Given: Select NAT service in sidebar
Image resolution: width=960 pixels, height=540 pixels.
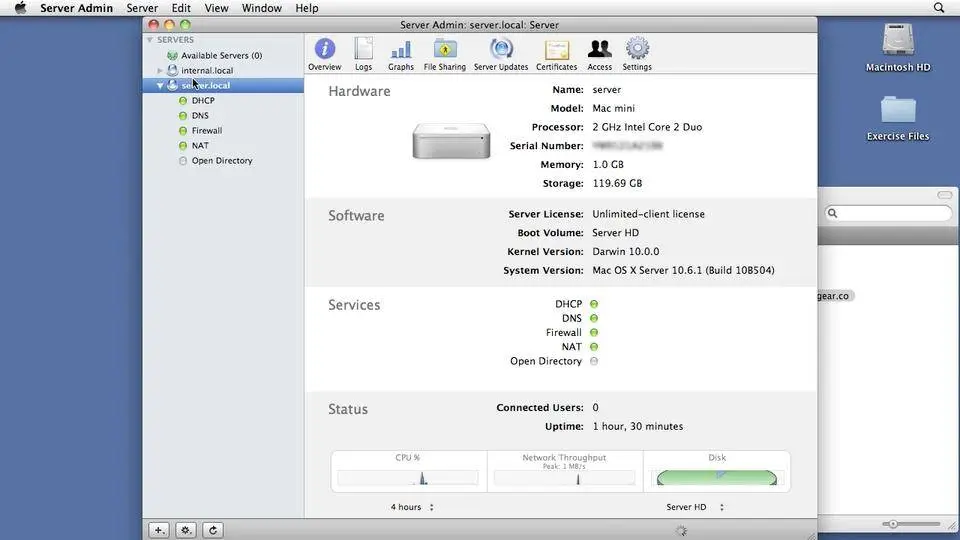Looking at the screenshot, I should click(200, 145).
